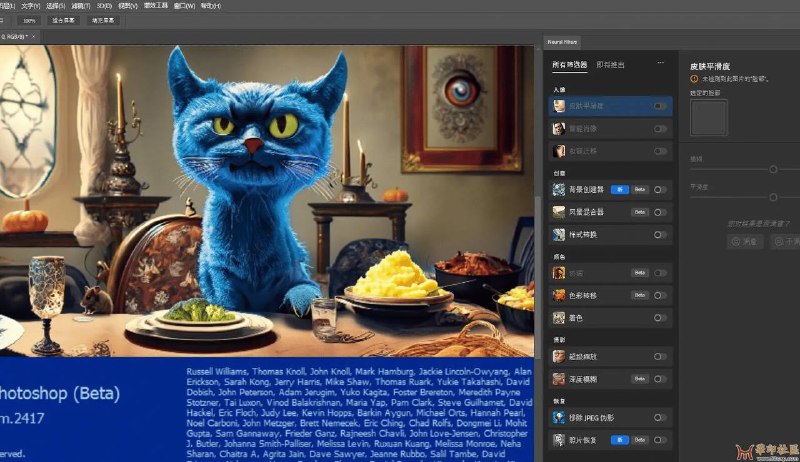Click the 着色 filter icon
800x462 pixels.
tap(559, 318)
